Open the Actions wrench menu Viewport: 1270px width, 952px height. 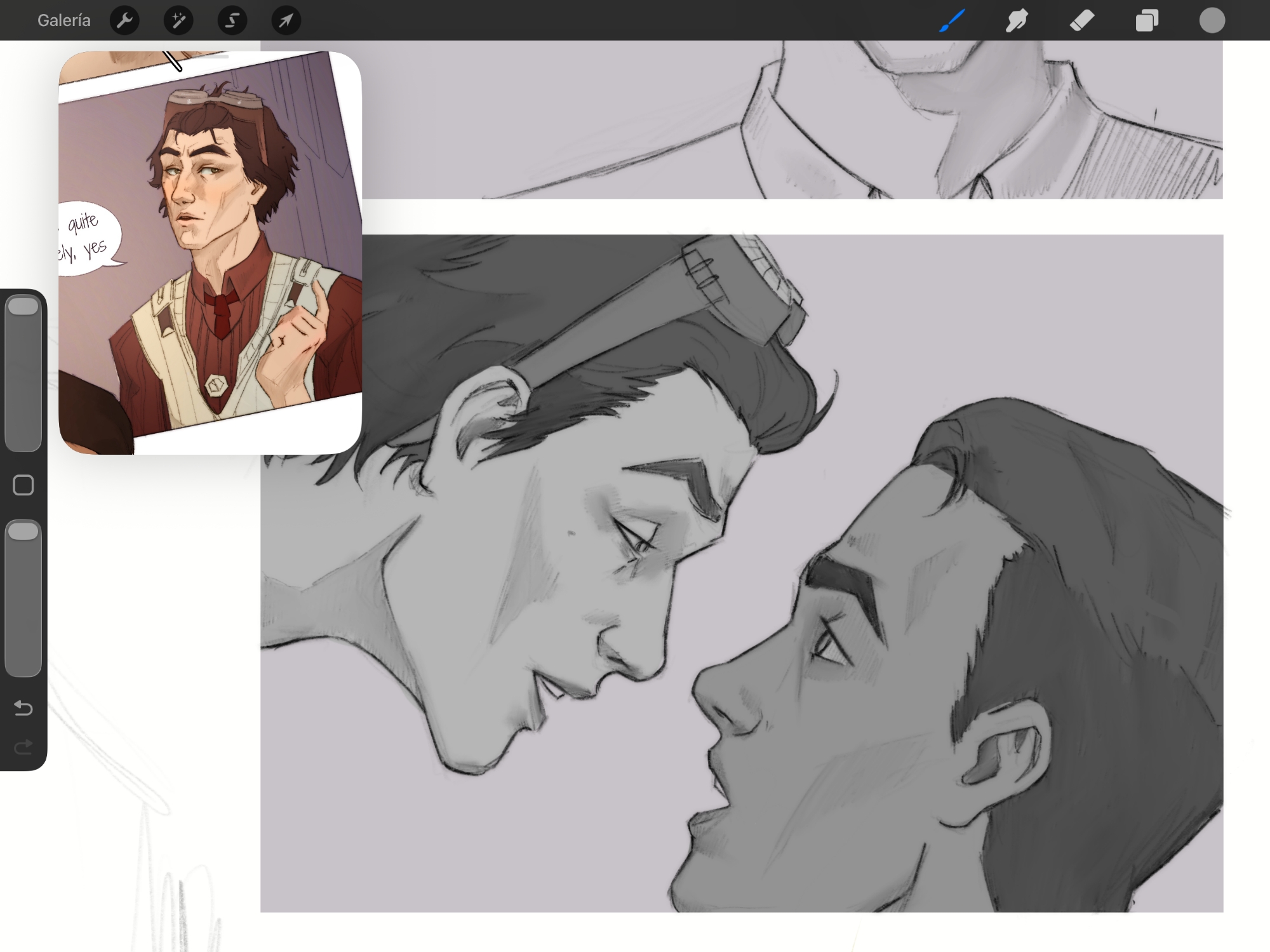(124, 20)
